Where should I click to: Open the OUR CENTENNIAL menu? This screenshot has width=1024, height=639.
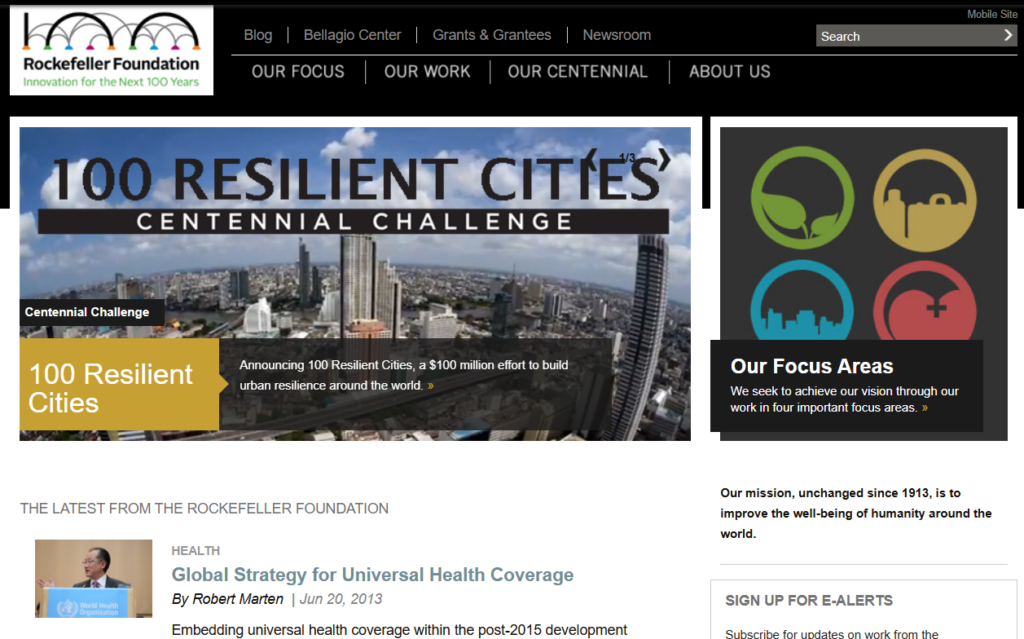578,71
